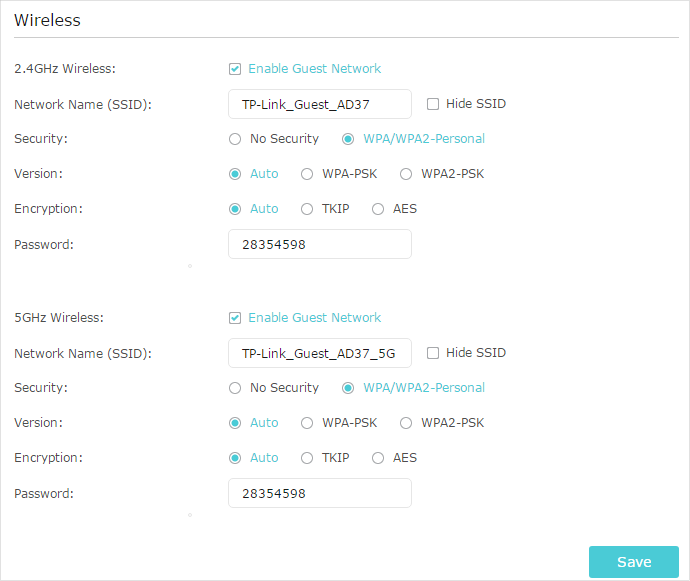Click the 5GHz SSID field TP-Link_Guest_AD37_5G
690x581 pixels.
tap(320, 353)
